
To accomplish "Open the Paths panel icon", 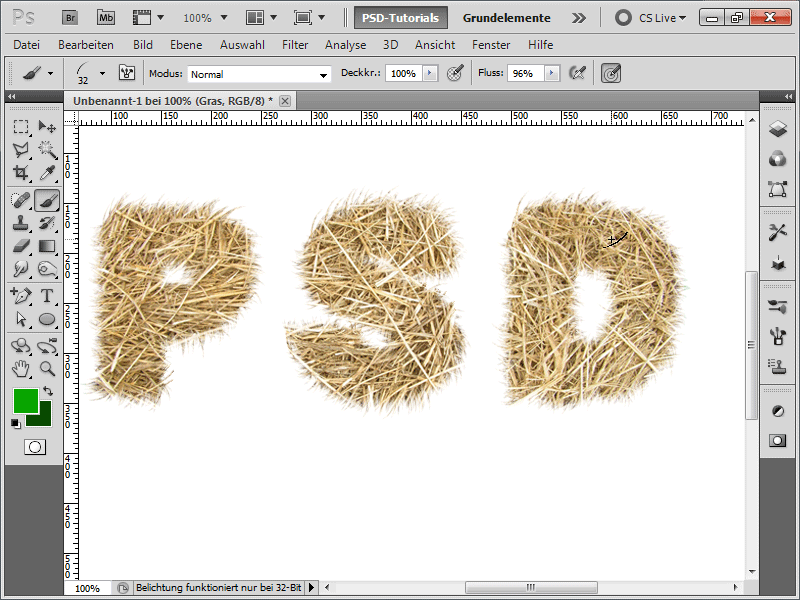I will click(778, 189).
